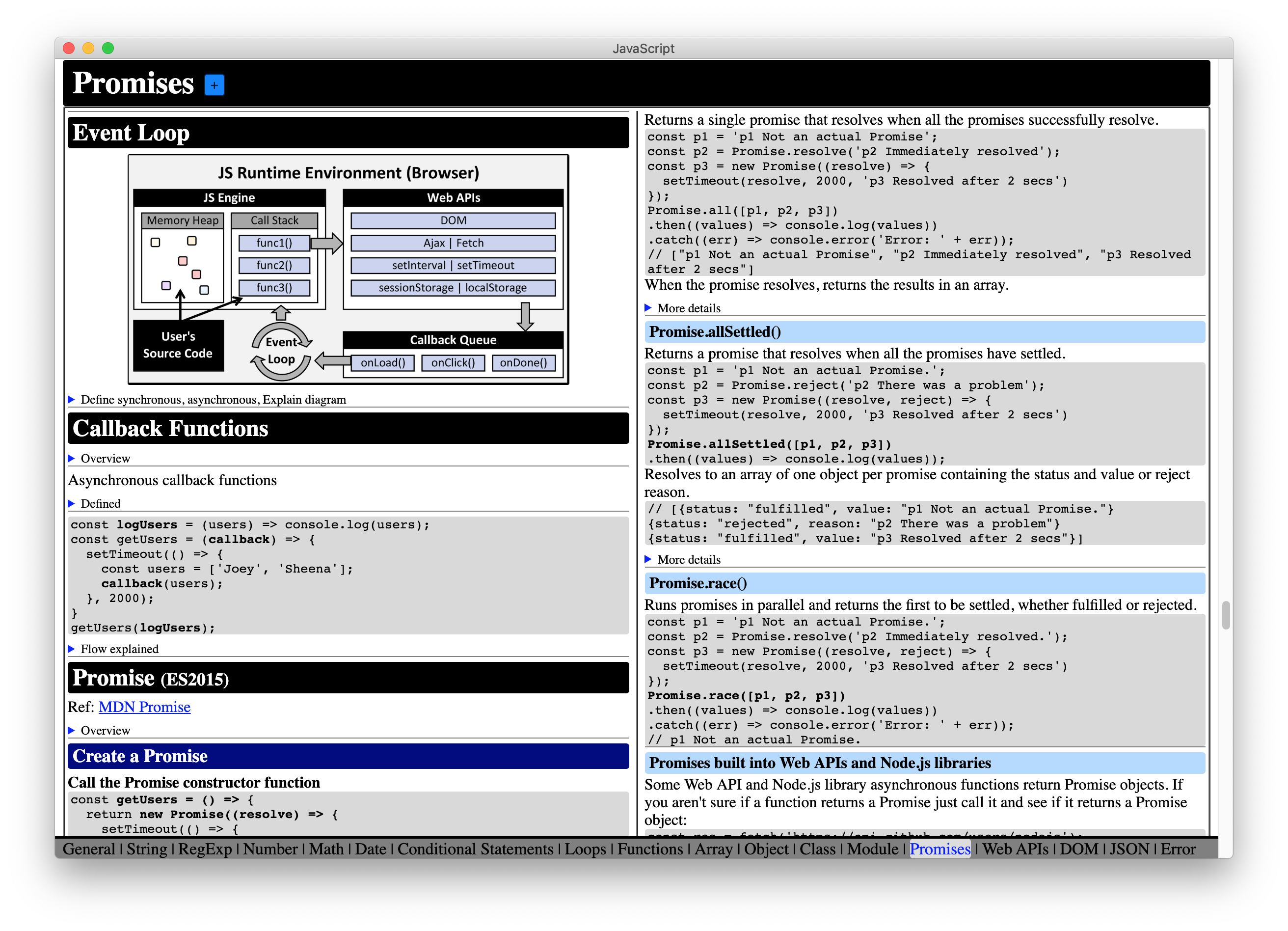
Task: Click the 'onClick()' box in the diagram
Action: 453,362
